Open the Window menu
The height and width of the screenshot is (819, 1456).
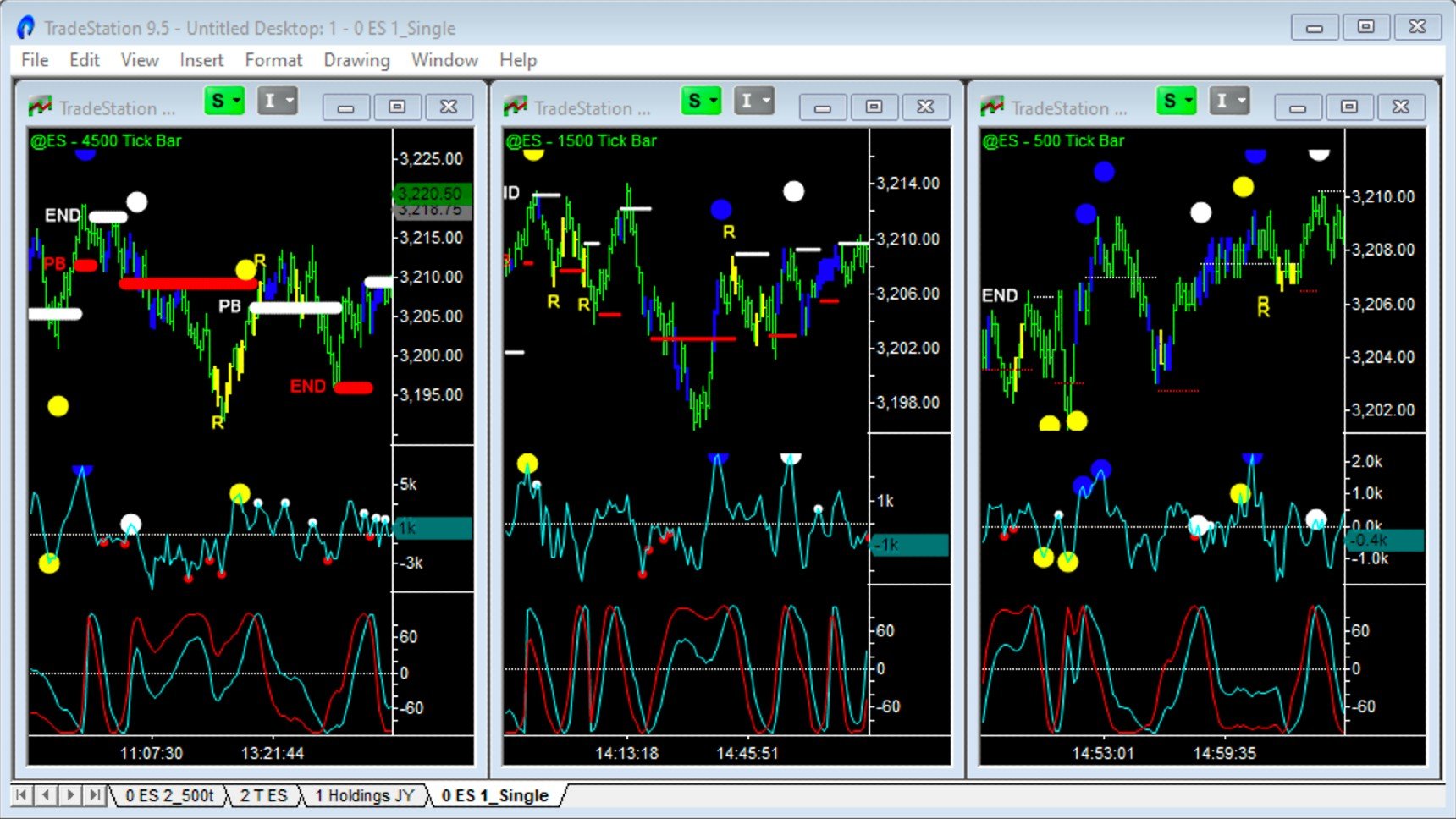click(x=444, y=60)
